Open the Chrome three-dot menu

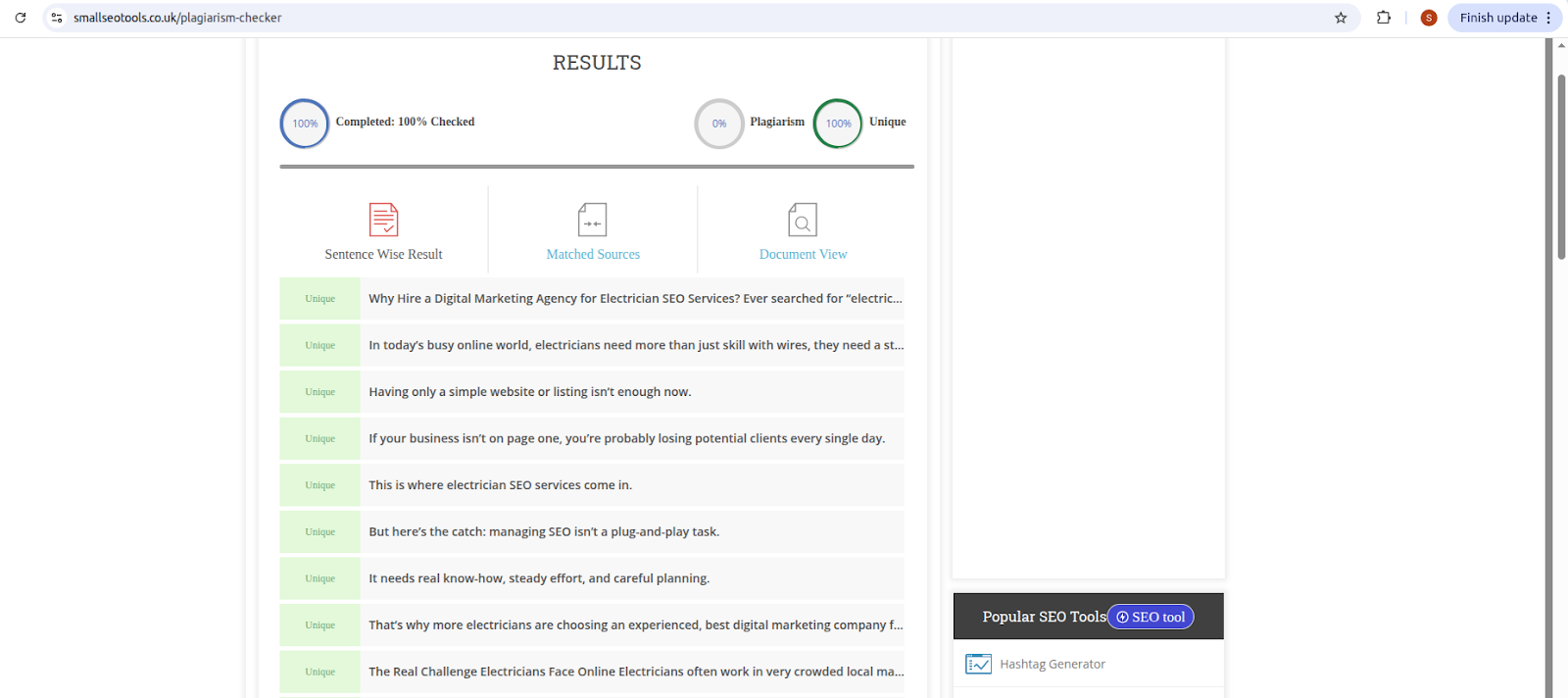coord(1549,18)
